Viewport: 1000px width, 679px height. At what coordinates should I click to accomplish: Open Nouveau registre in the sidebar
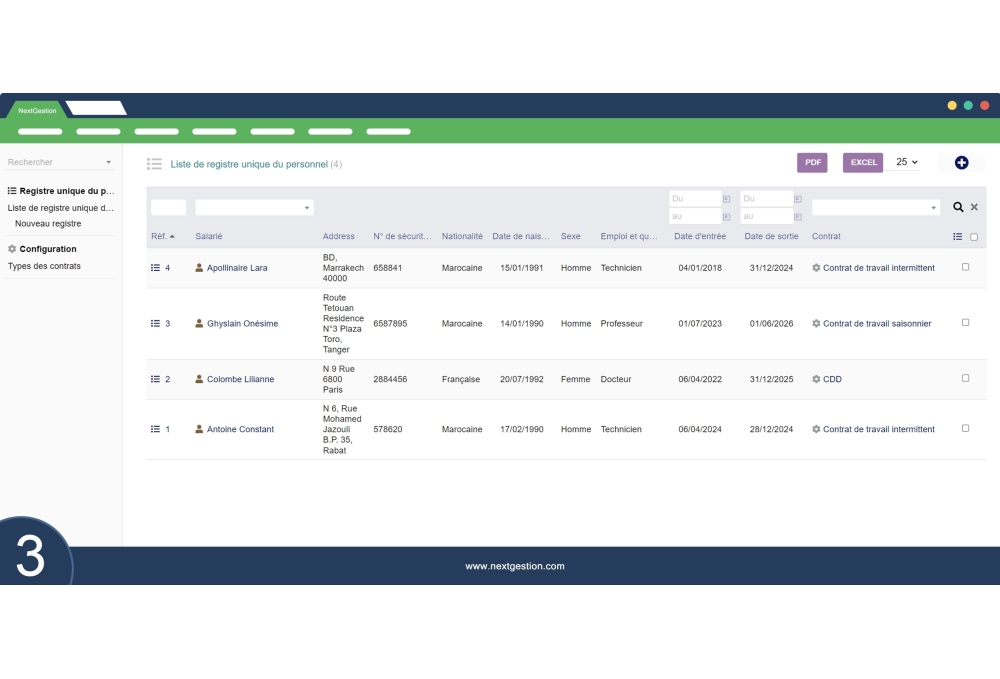pos(48,224)
